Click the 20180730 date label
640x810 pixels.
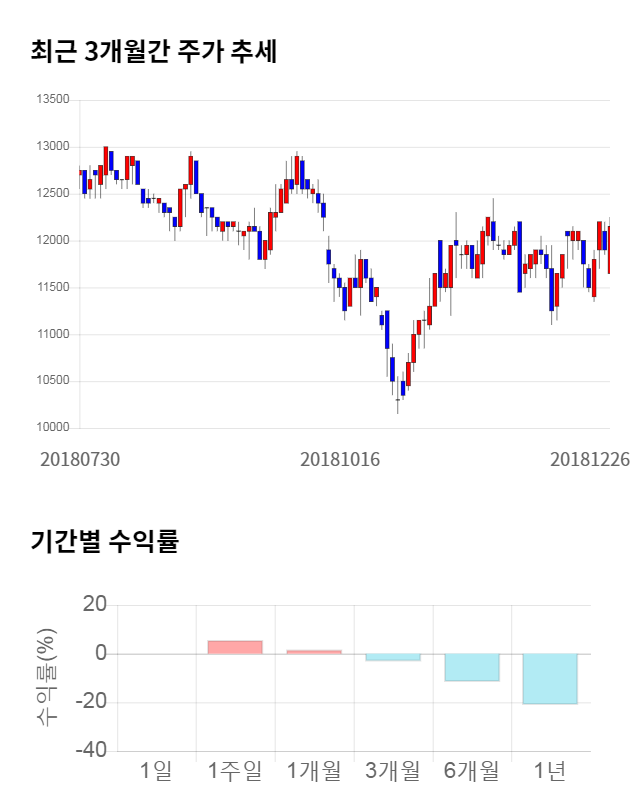point(80,459)
